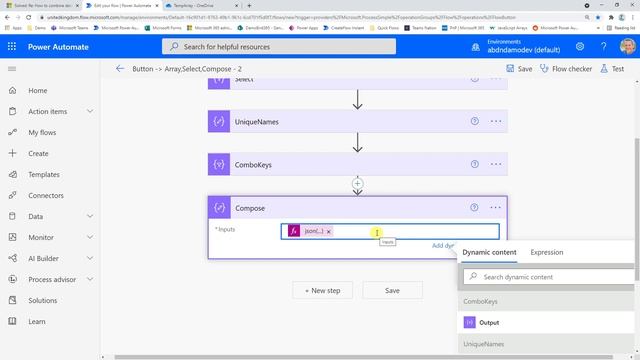Expand the ComboKeys action card
640x360 pixels.
click(x=358, y=164)
